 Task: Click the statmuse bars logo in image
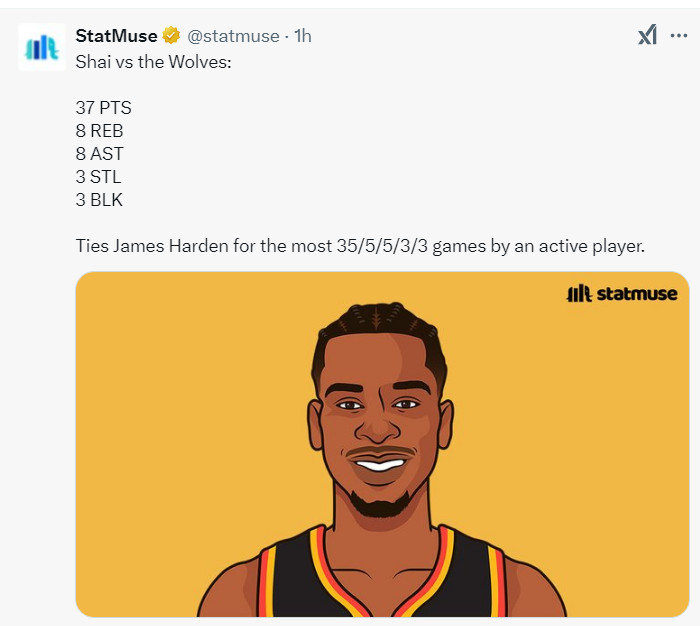point(579,294)
